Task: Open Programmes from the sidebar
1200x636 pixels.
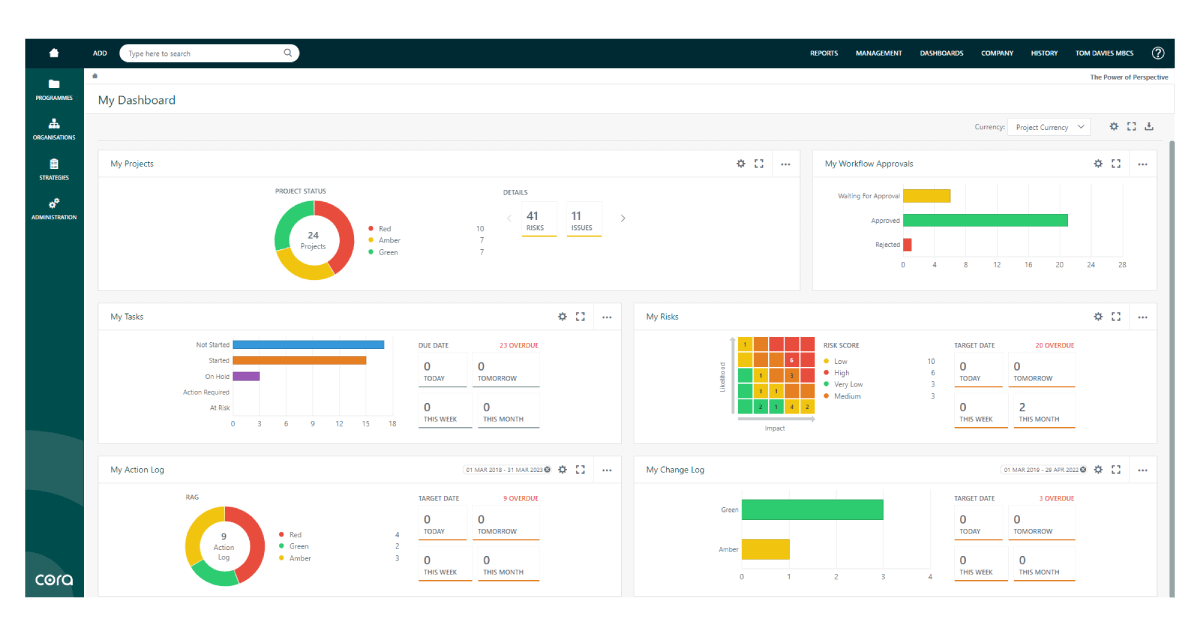Action: 54,89
